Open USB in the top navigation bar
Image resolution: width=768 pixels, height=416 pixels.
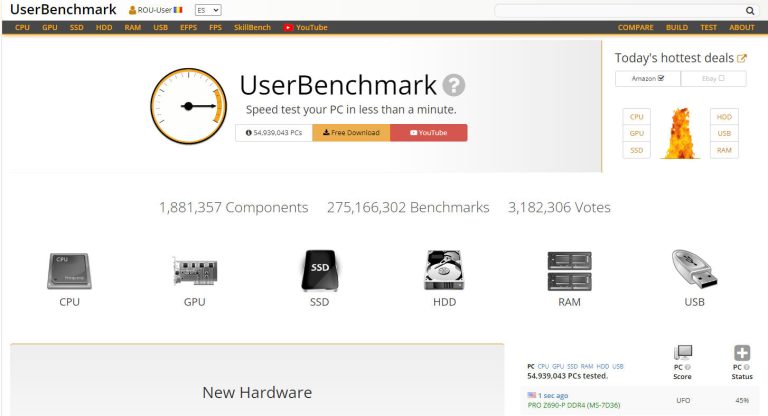161,27
